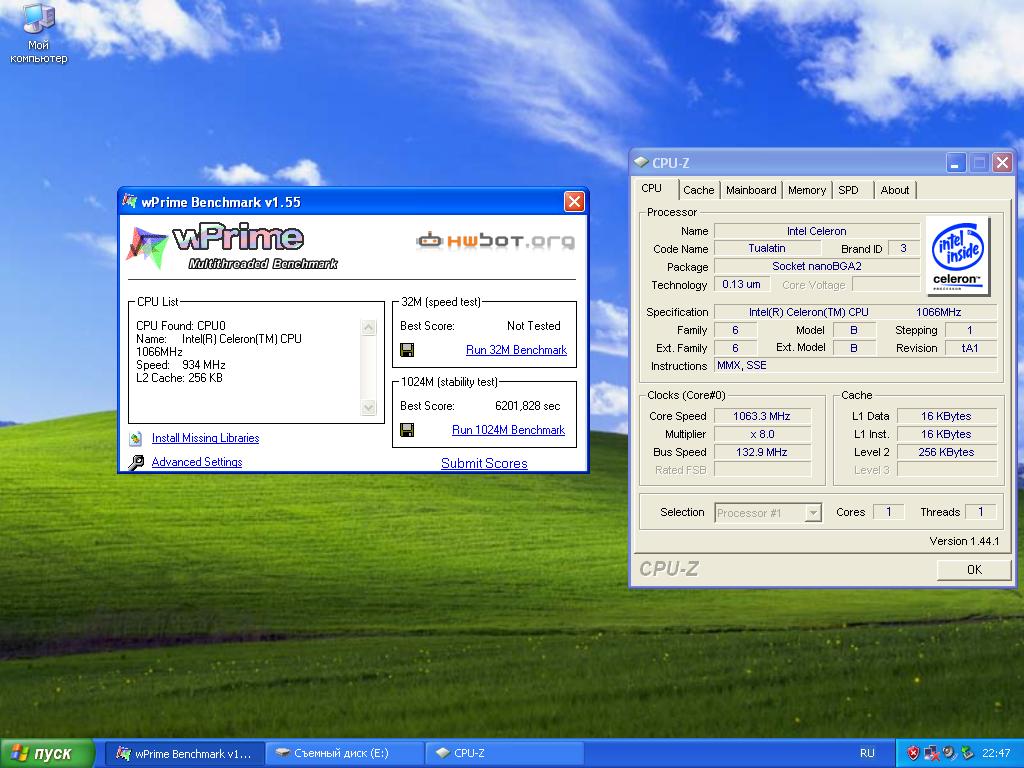The image size is (1024, 768).
Task: Select the CPU tab in CPU-Z
Action: 651,188
